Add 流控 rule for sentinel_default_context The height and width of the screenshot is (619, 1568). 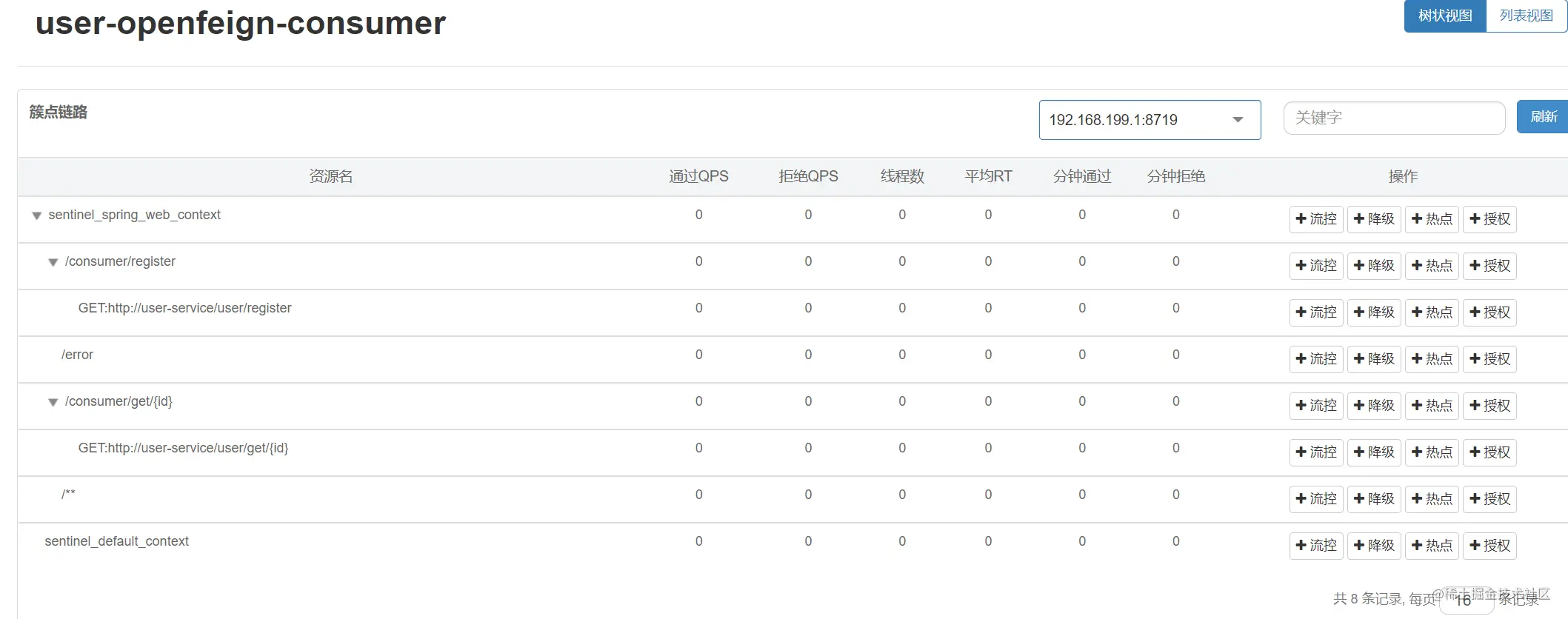click(x=1316, y=546)
